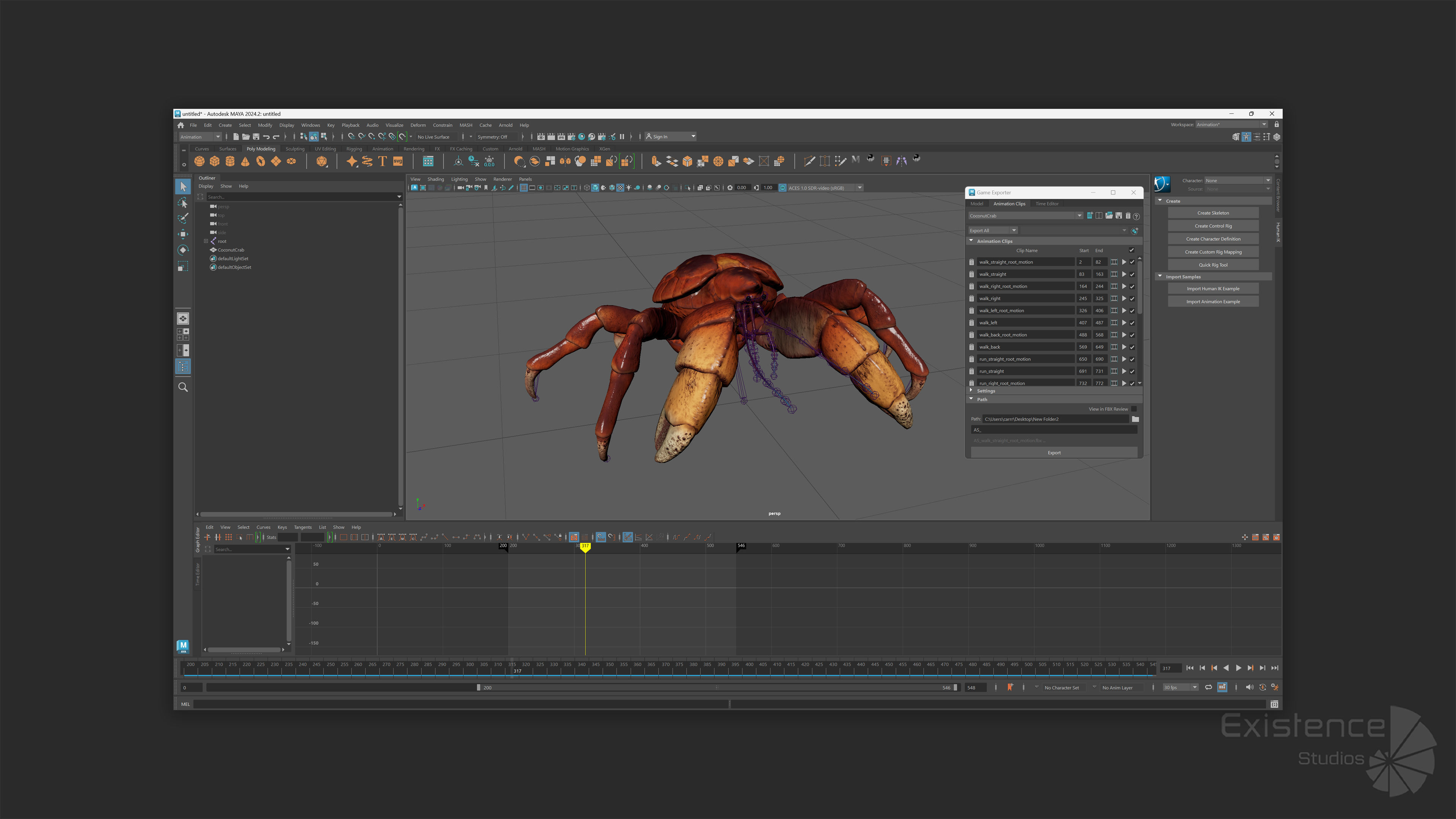Click the polygon cube shelf icon
The image size is (1456, 819).
[215, 161]
